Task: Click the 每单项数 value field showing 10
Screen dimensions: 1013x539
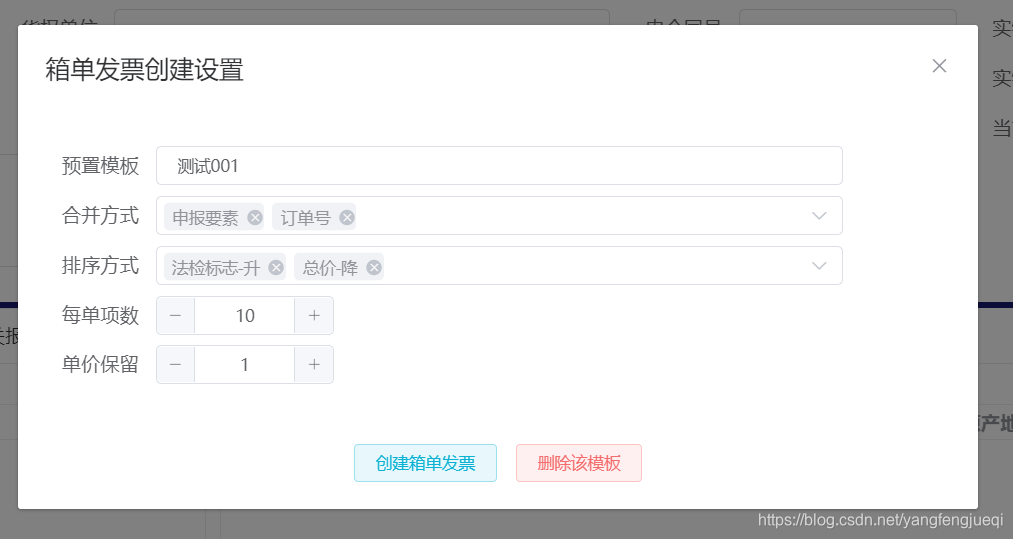Action: point(245,315)
